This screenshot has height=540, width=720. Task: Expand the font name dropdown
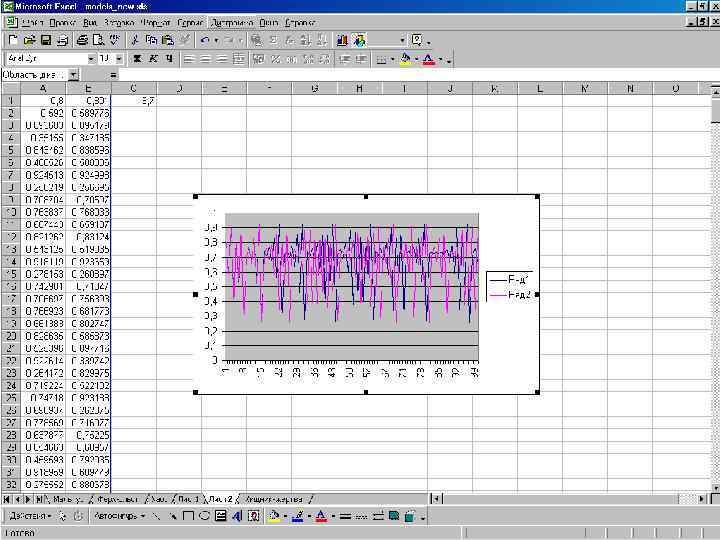click(x=92, y=59)
